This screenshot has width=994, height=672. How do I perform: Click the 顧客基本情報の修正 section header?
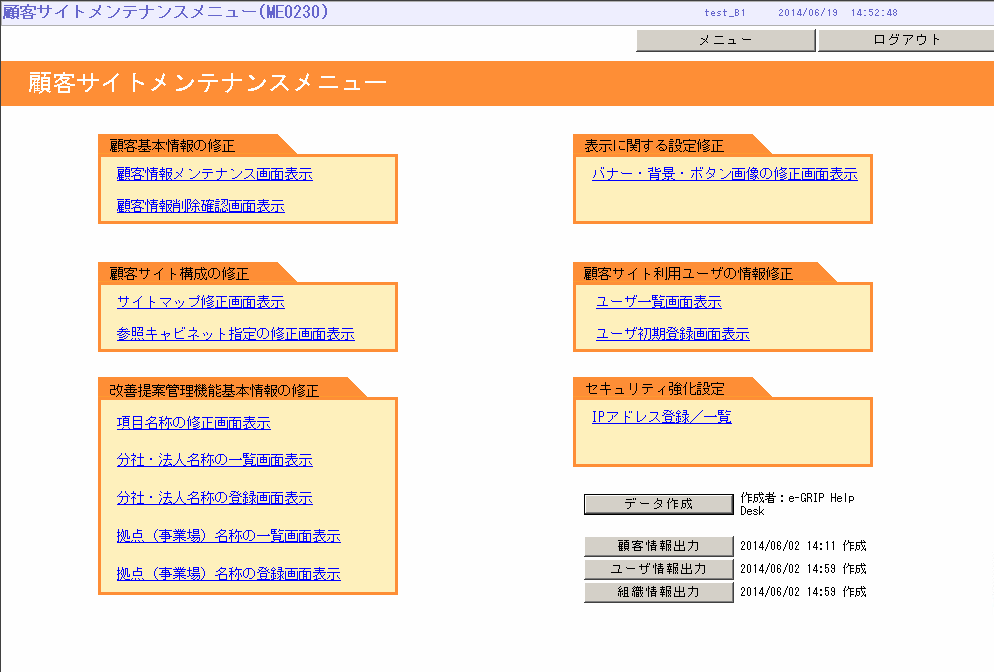(172, 146)
